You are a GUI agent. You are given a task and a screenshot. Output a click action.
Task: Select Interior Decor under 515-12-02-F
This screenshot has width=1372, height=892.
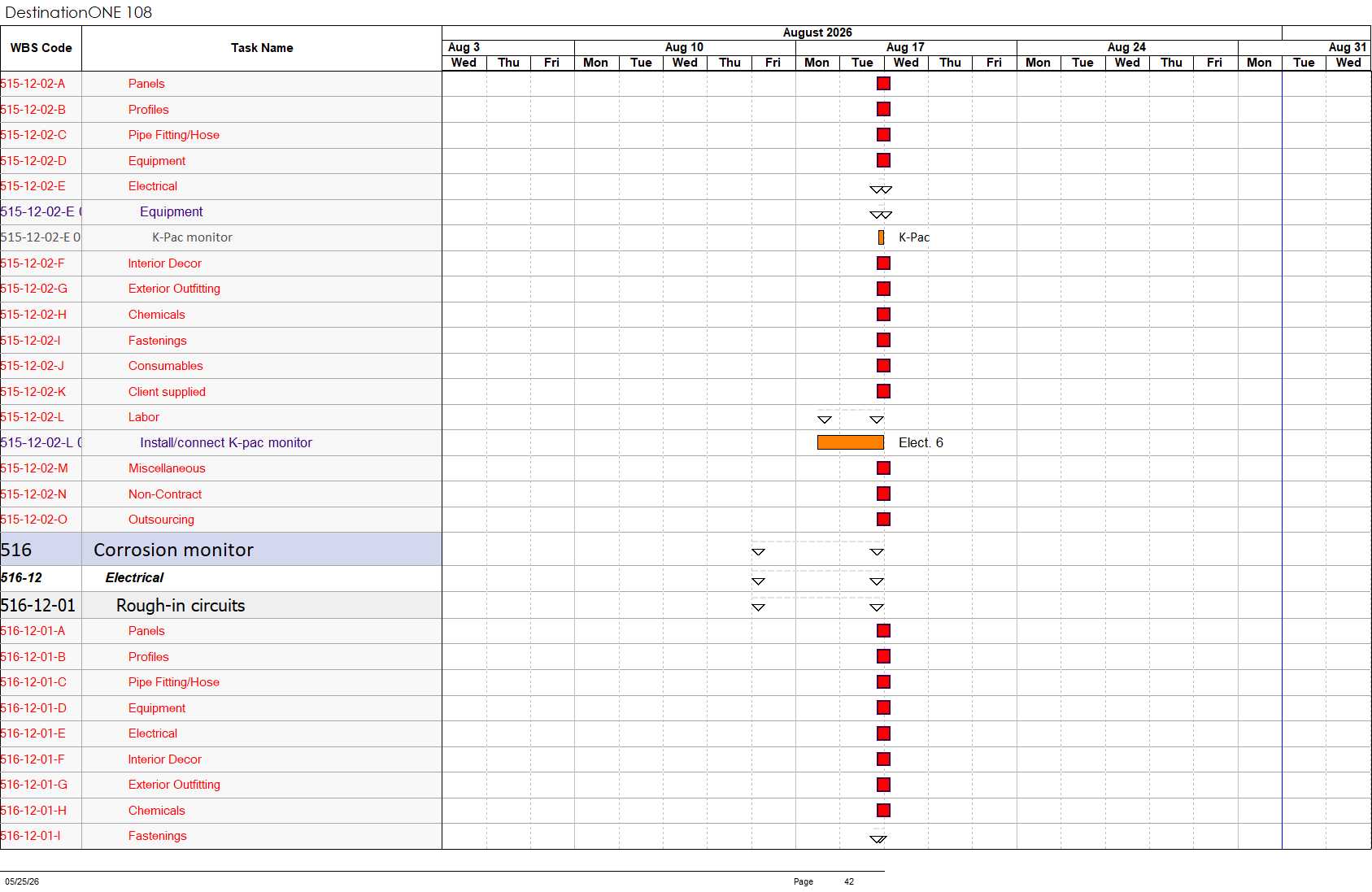pos(165,263)
